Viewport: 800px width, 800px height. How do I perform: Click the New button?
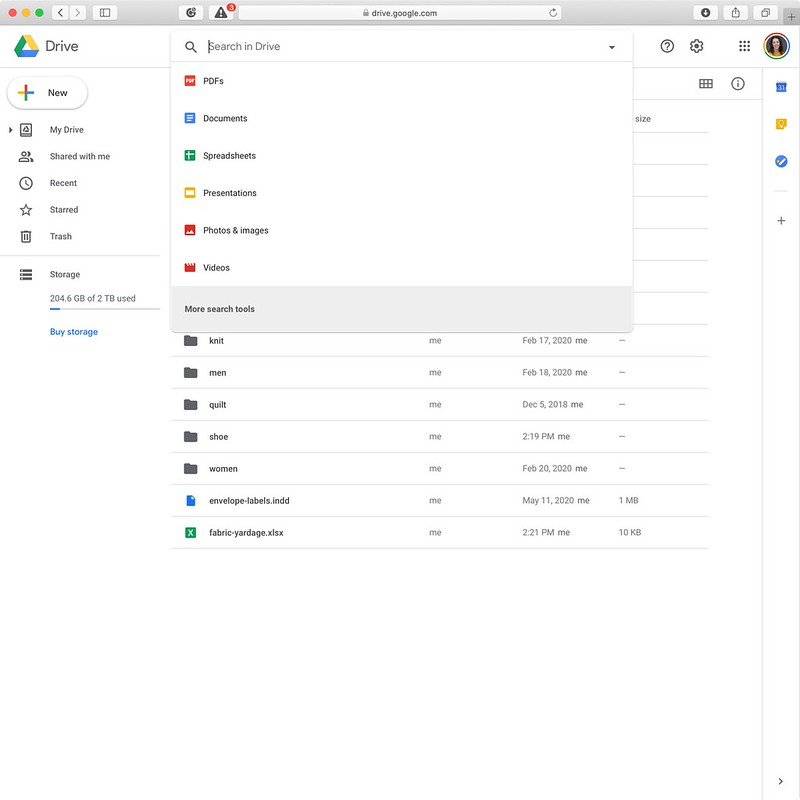pos(47,93)
